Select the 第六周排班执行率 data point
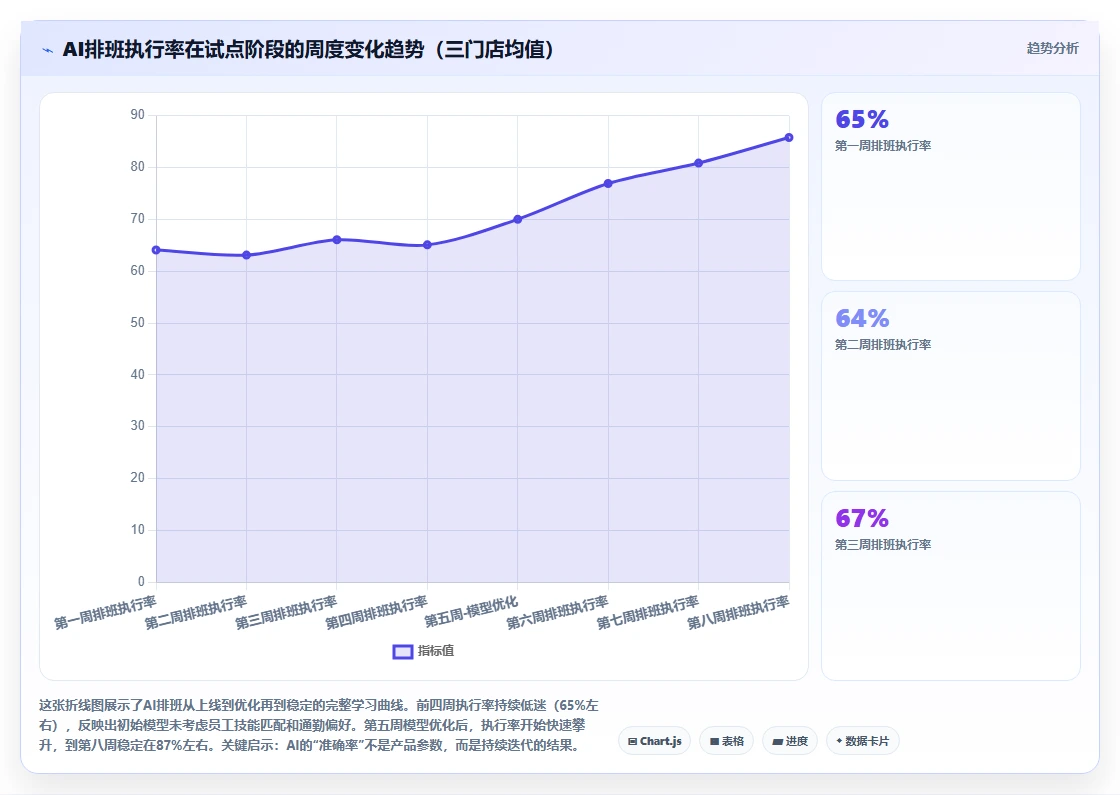Viewport: 1120px width, 795px height. 608,184
